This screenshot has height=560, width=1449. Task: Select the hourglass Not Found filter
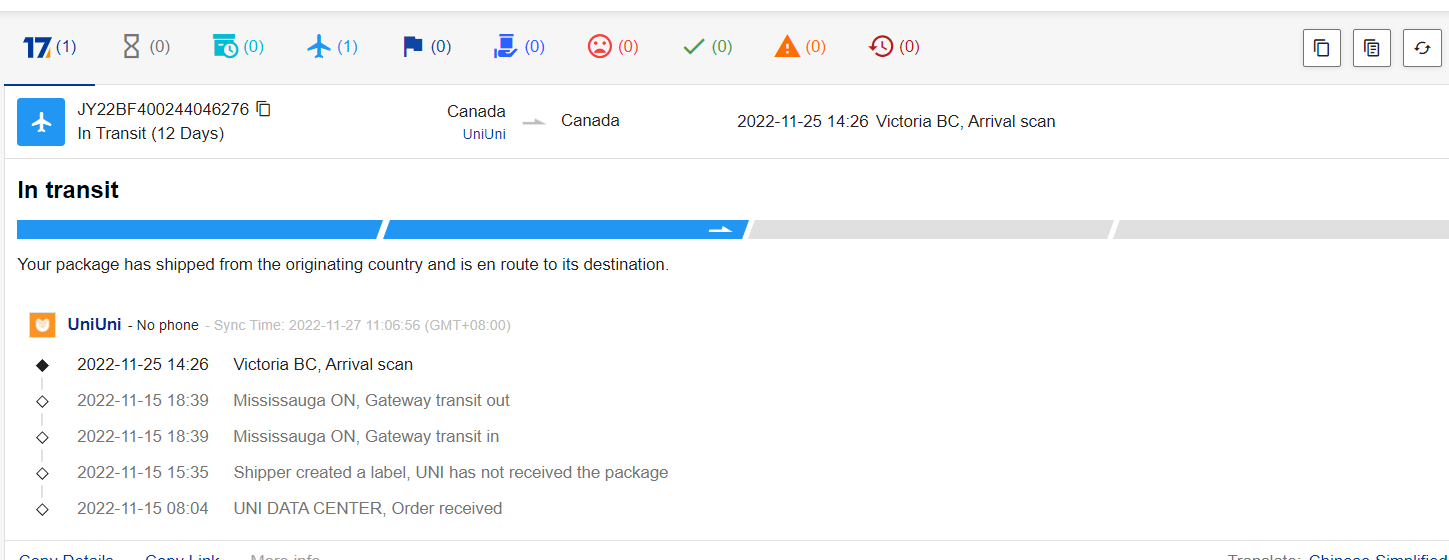[146, 47]
